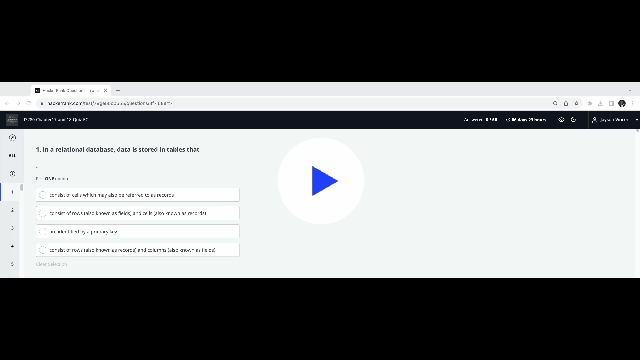Click the circular icon below ALL in the sidebar
640x360 pixels.
click(x=12, y=173)
